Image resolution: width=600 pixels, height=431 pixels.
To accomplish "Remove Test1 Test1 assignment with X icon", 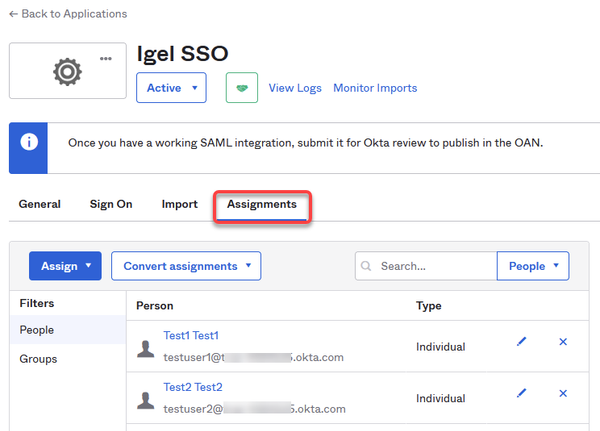I will (562, 342).
